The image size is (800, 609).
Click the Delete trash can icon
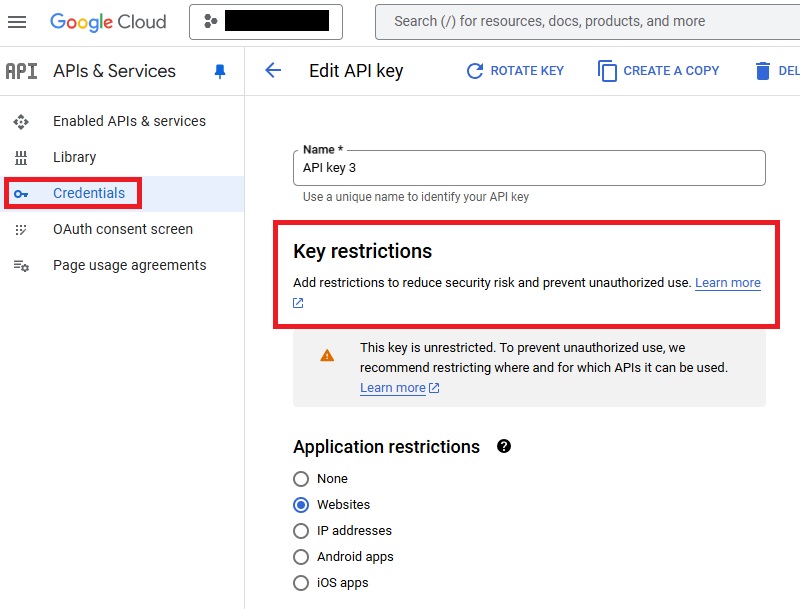coord(763,71)
